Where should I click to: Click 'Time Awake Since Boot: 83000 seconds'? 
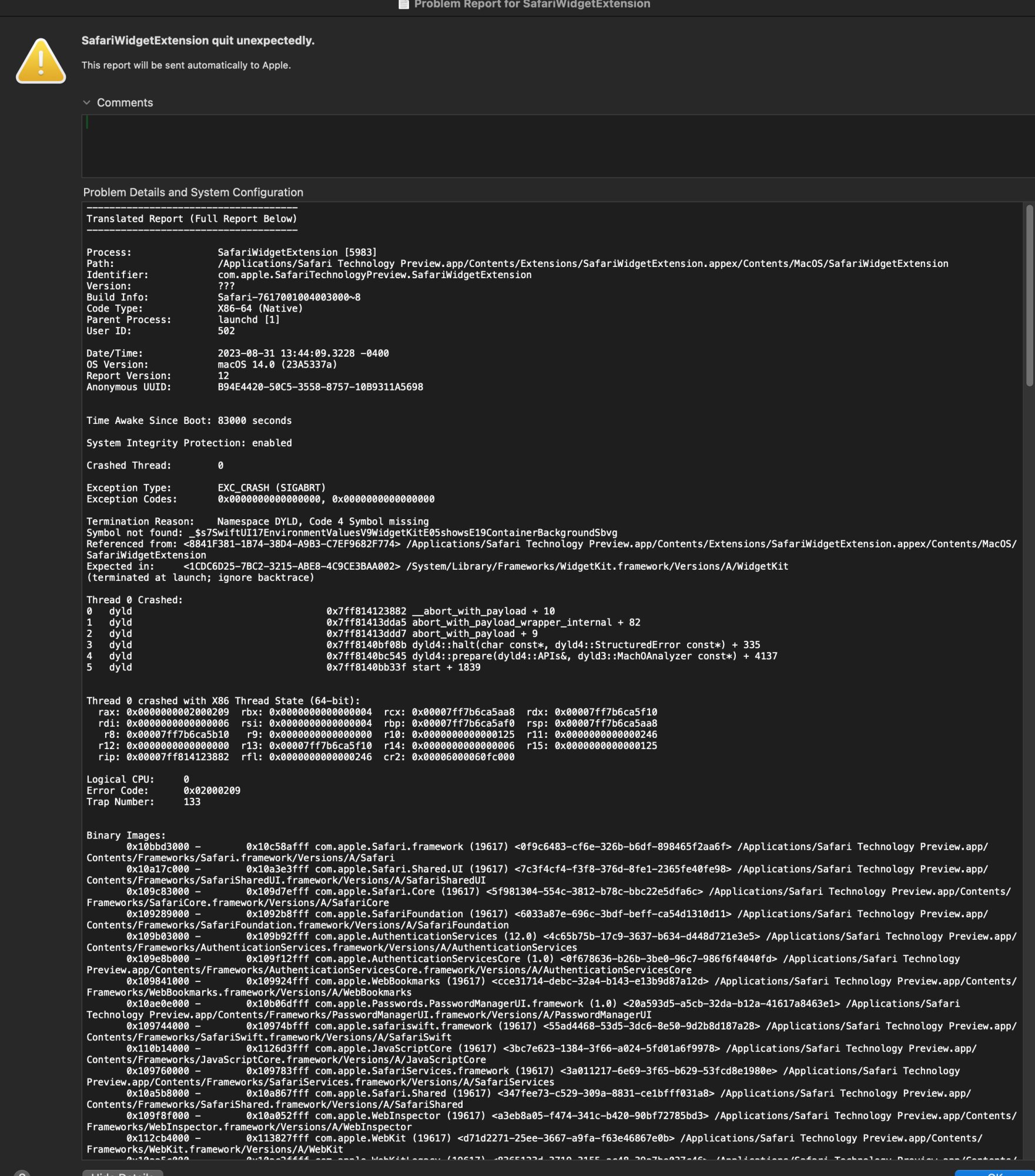pyautogui.click(x=189, y=420)
